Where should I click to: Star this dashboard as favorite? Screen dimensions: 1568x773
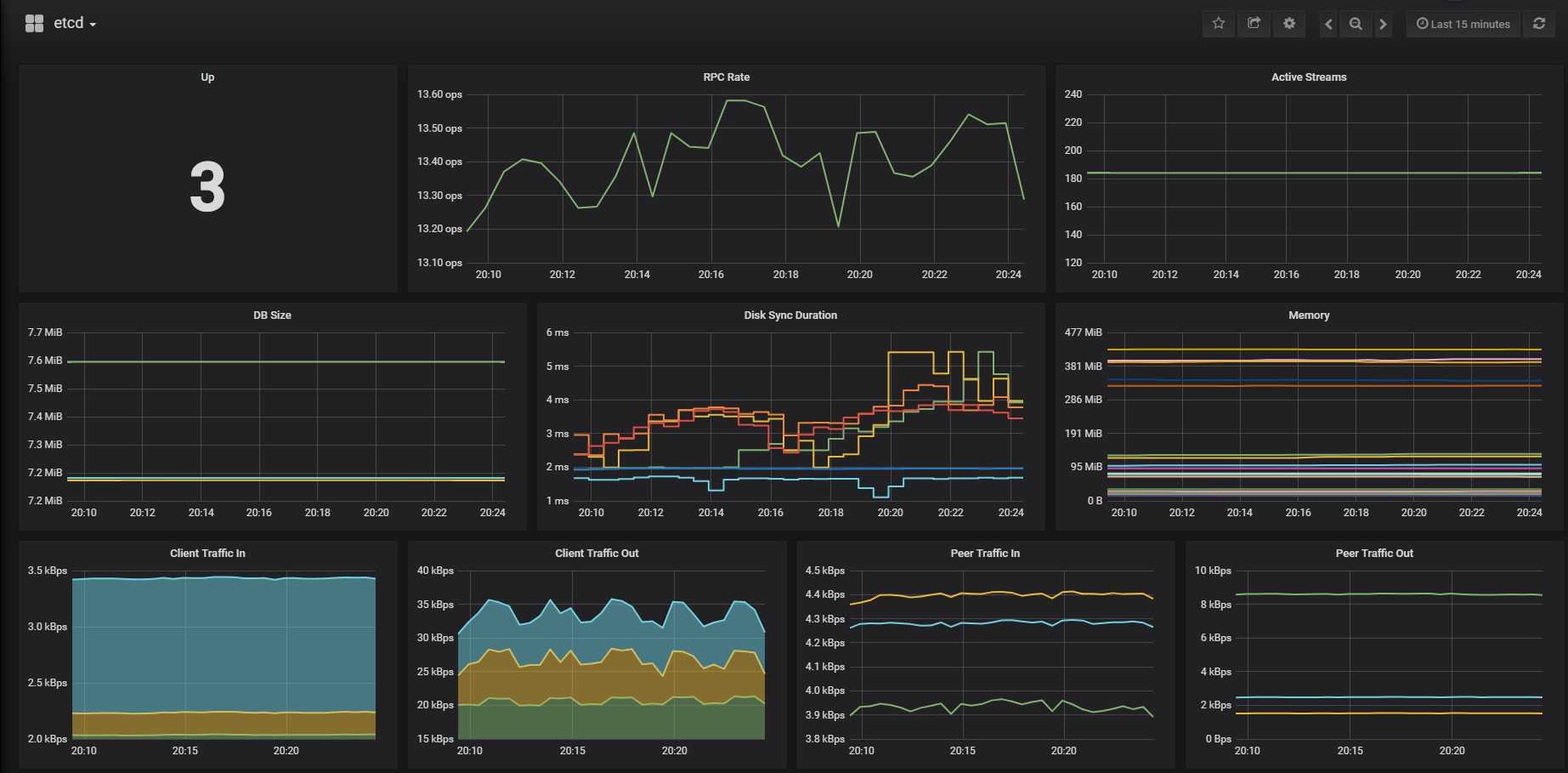click(x=1219, y=24)
